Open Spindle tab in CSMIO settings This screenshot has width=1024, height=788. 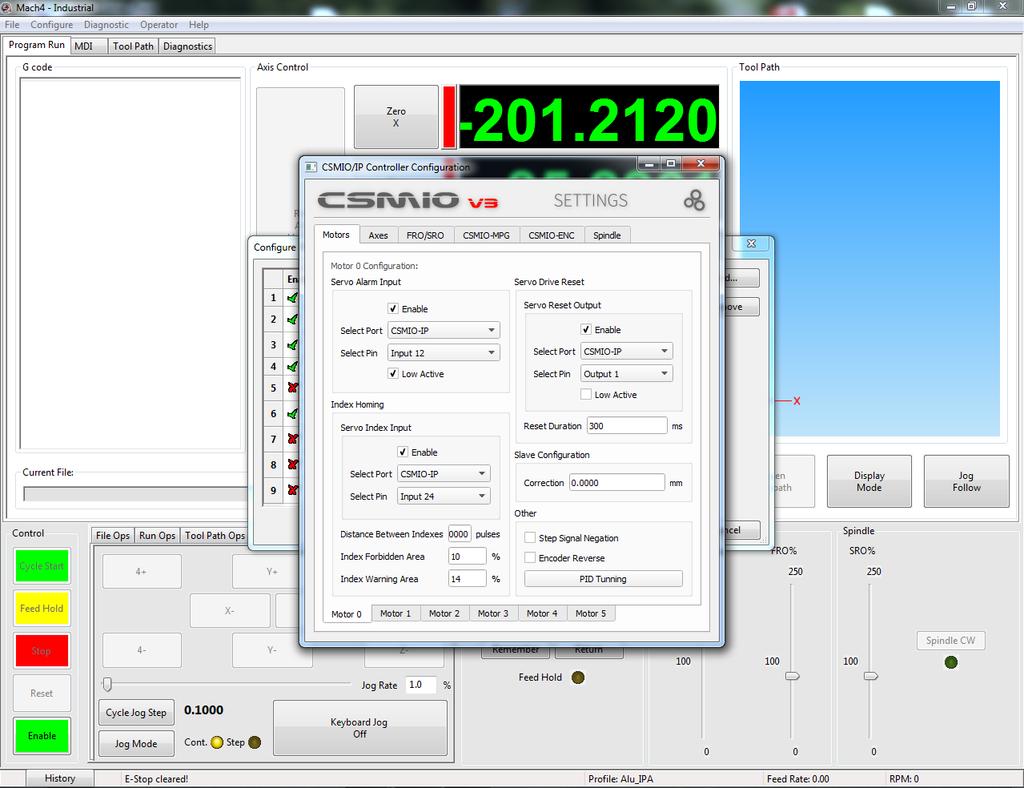[x=607, y=235]
